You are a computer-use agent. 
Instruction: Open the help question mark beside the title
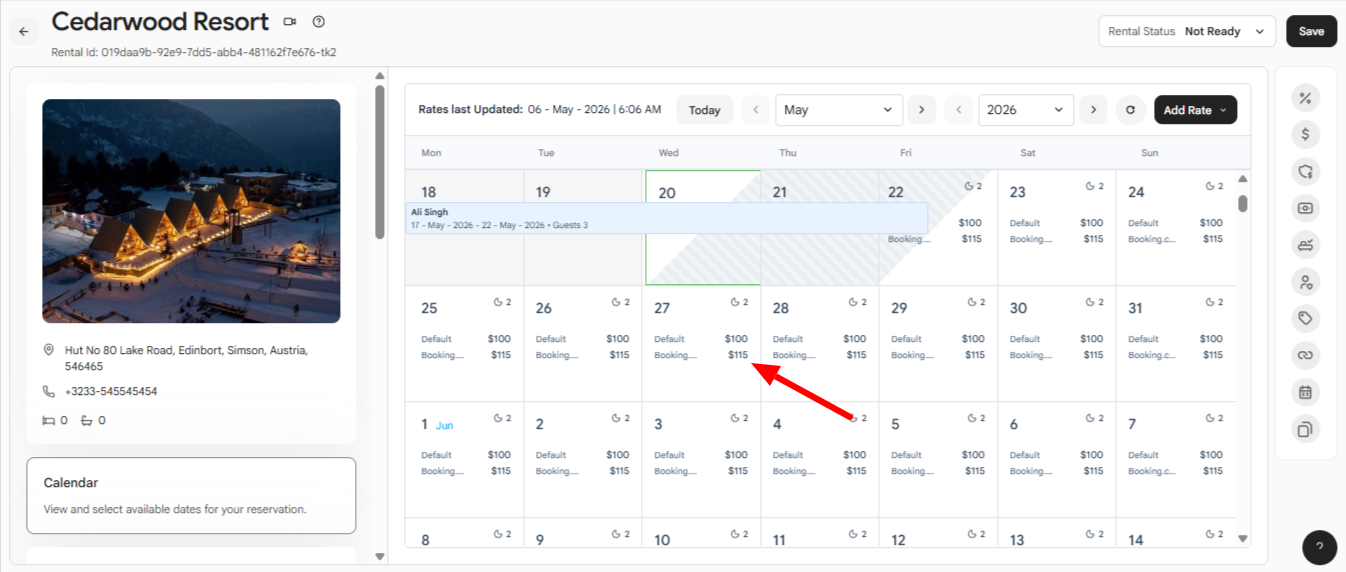tap(319, 21)
